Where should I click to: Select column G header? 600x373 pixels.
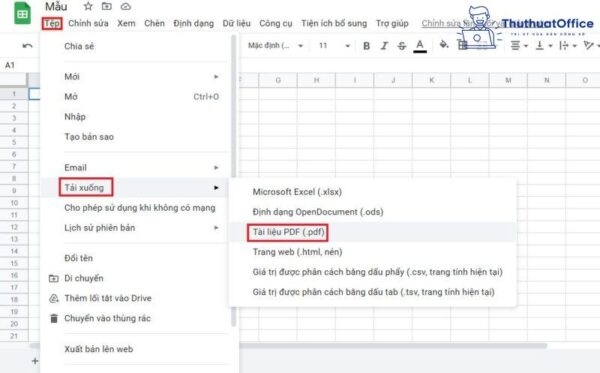pyautogui.click(x=278, y=80)
